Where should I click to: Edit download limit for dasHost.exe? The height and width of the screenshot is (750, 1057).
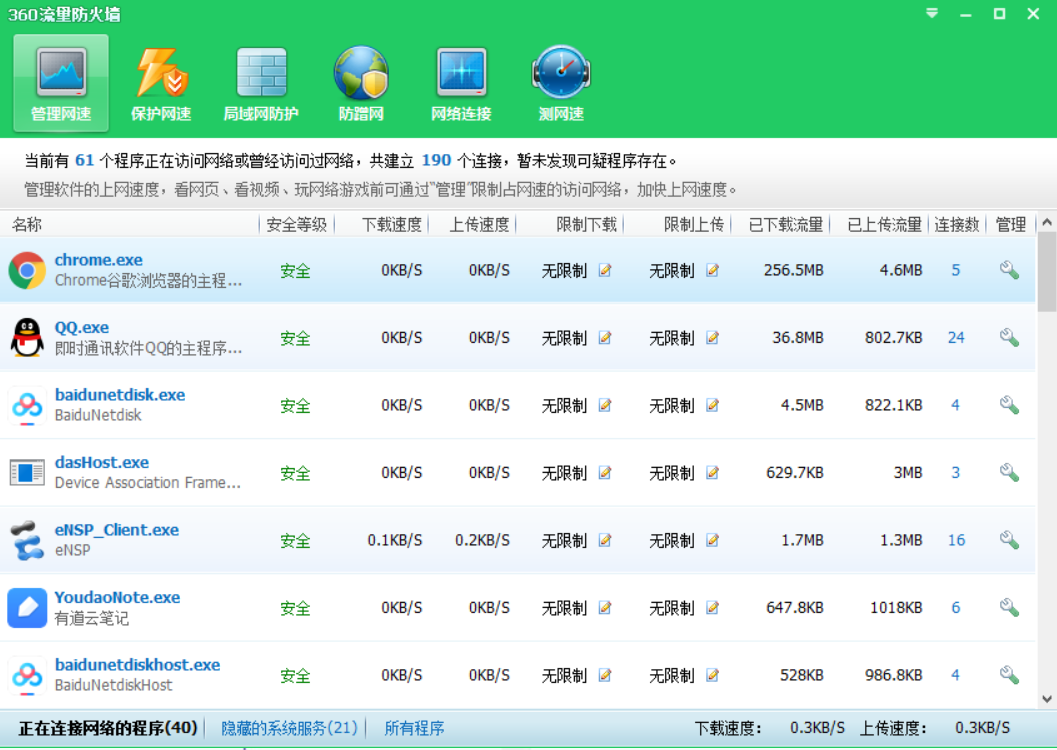click(x=605, y=472)
